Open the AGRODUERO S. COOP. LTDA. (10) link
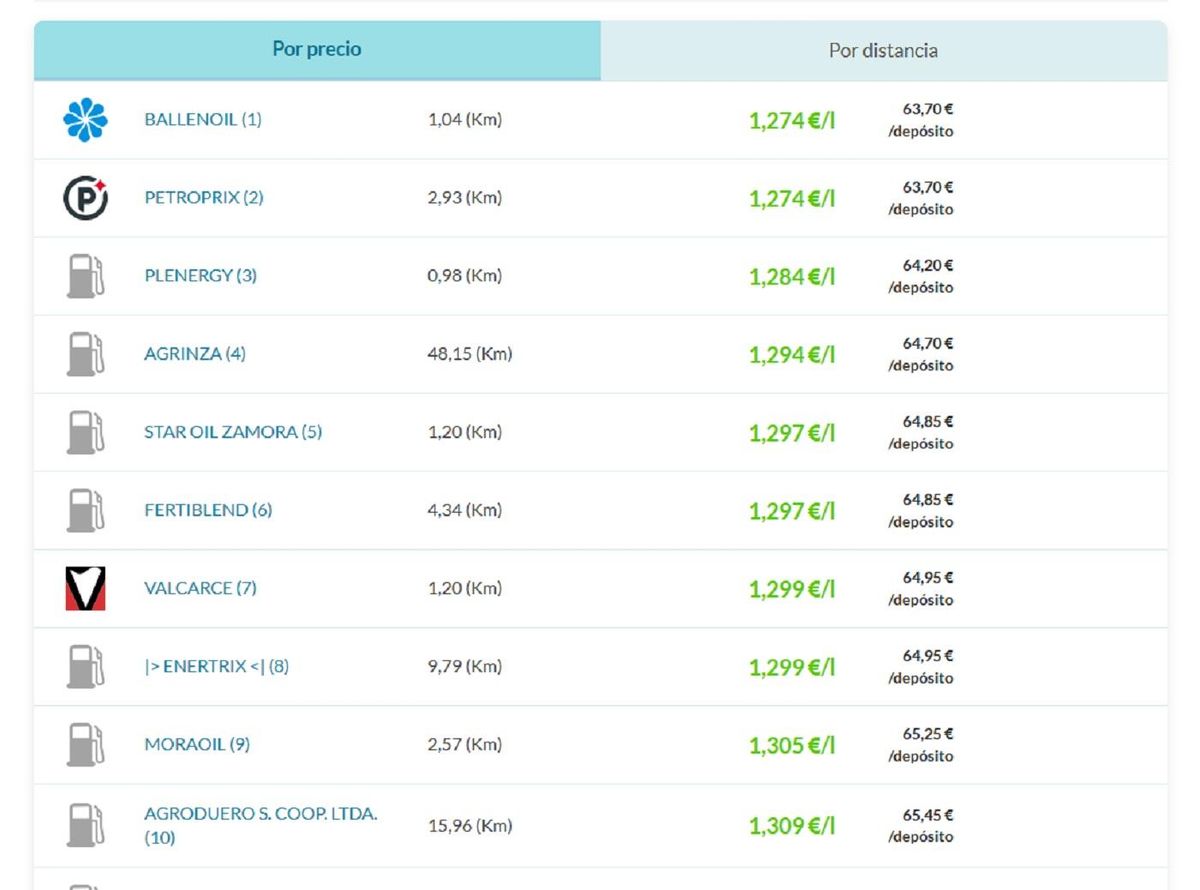 tap(261, 825)
